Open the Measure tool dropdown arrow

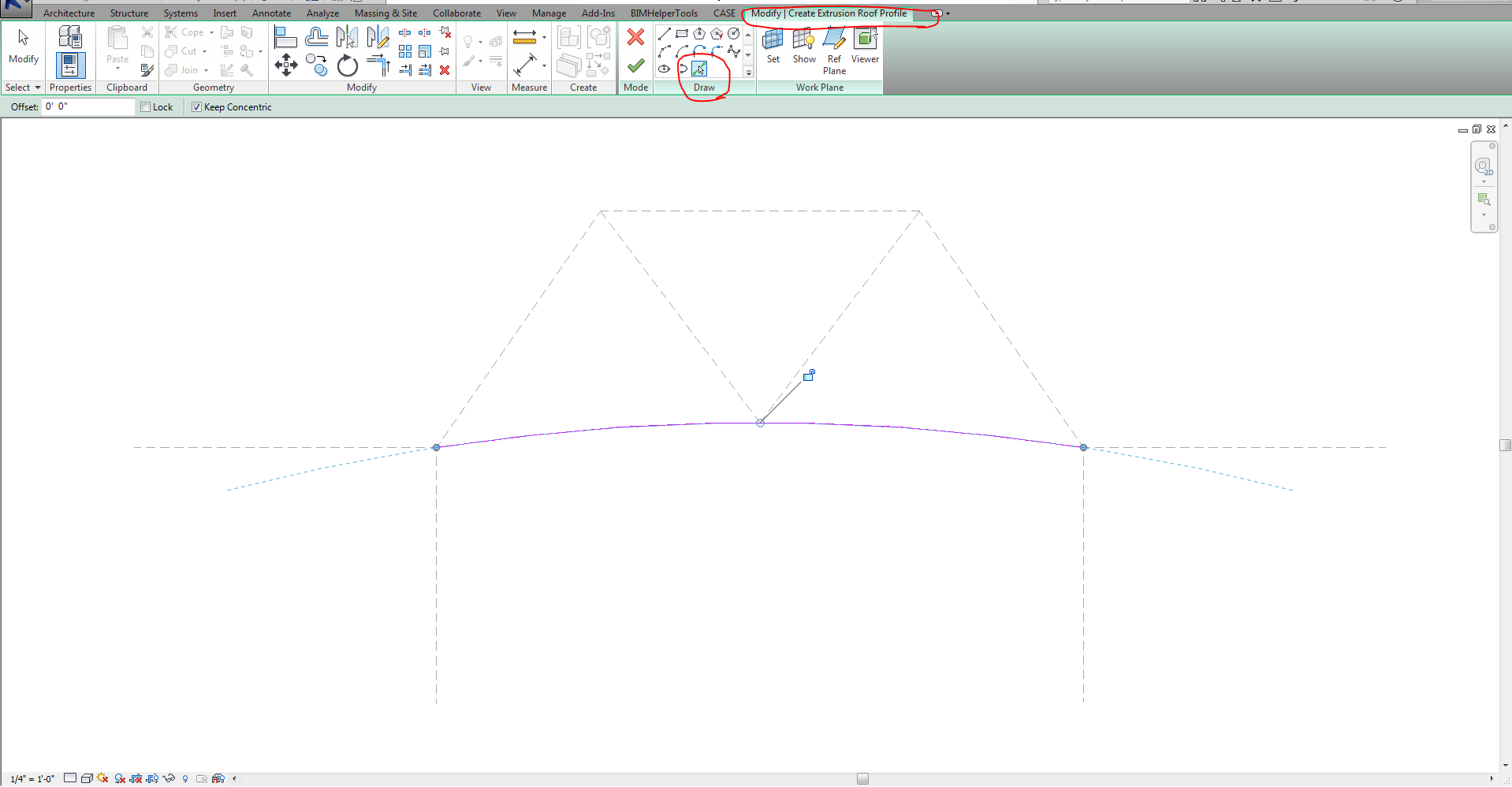pyautogui.click(x=545, y=65)
